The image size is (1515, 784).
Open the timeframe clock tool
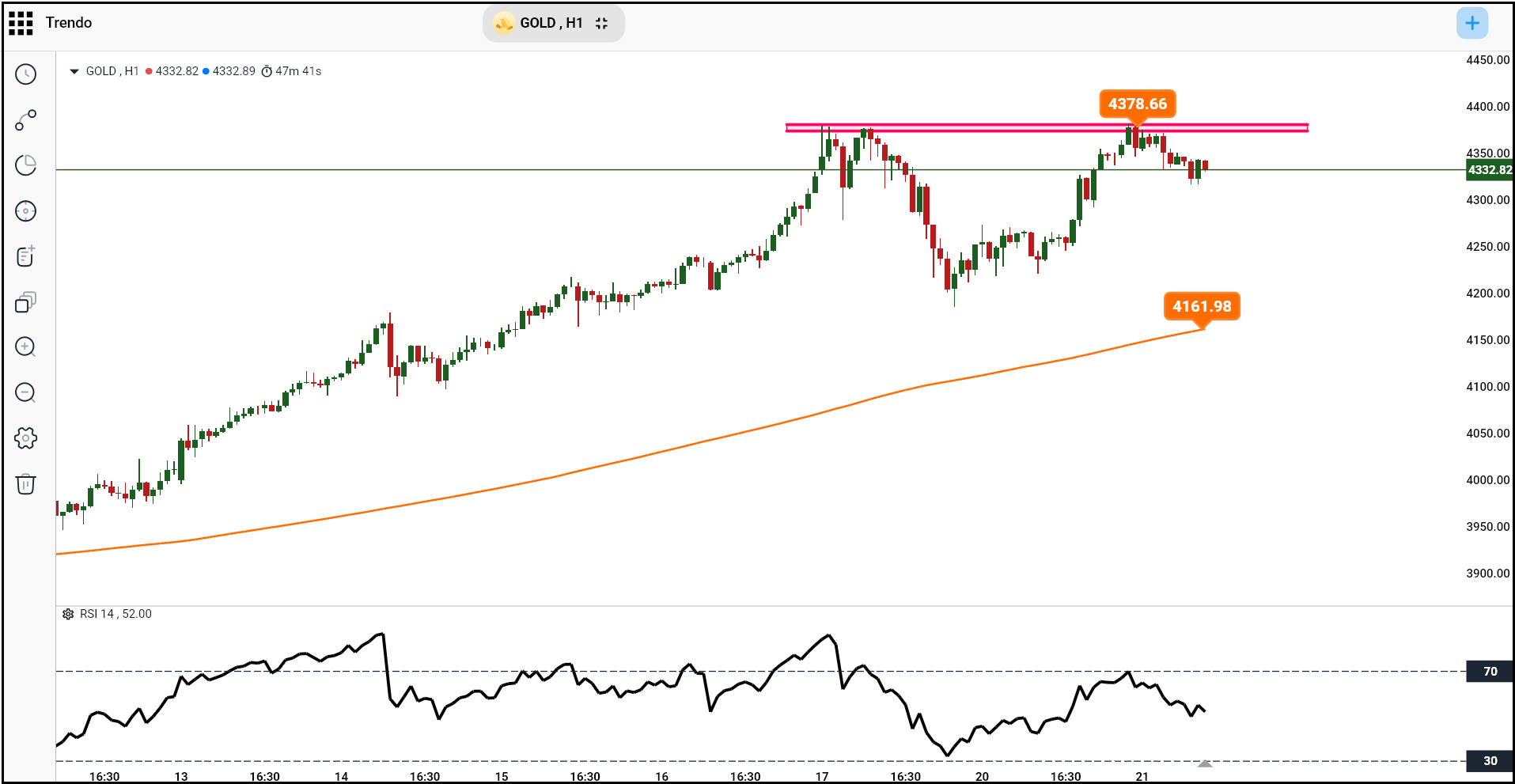click(26, 74)
